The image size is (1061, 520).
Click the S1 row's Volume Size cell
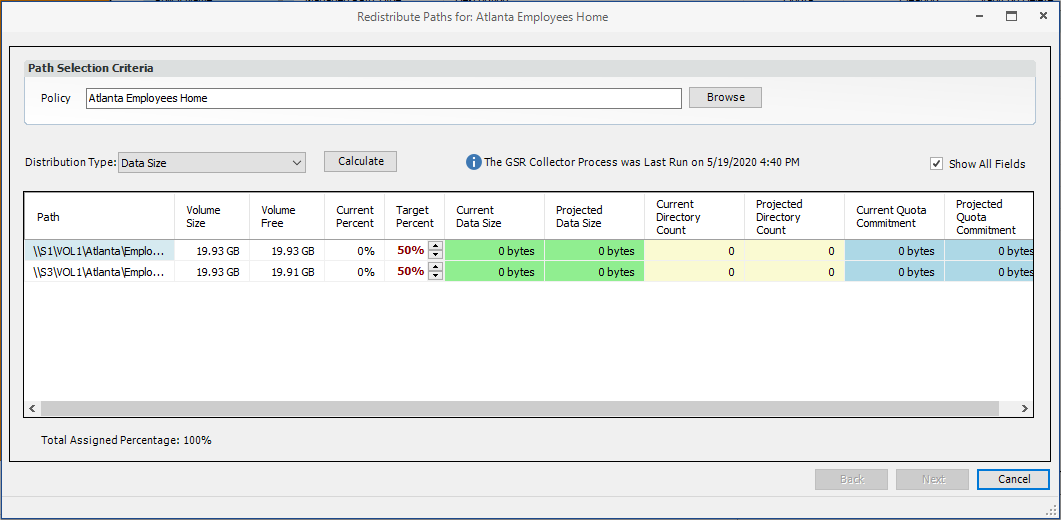(x=212, y=251)
